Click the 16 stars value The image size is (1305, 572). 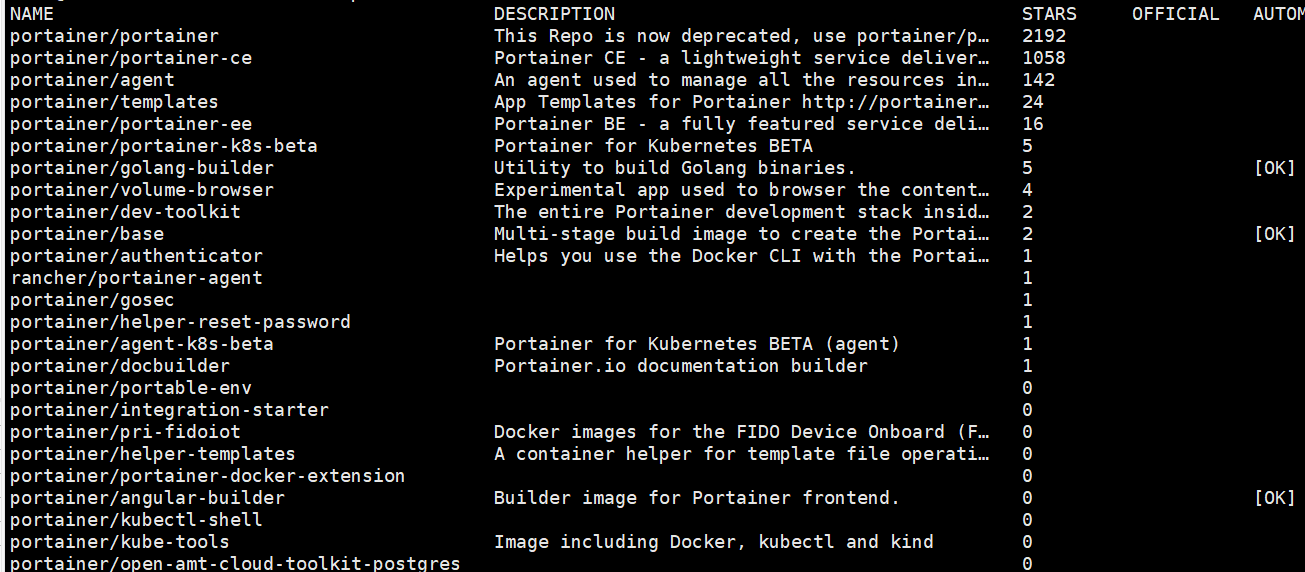click(x=1033, y=124)
